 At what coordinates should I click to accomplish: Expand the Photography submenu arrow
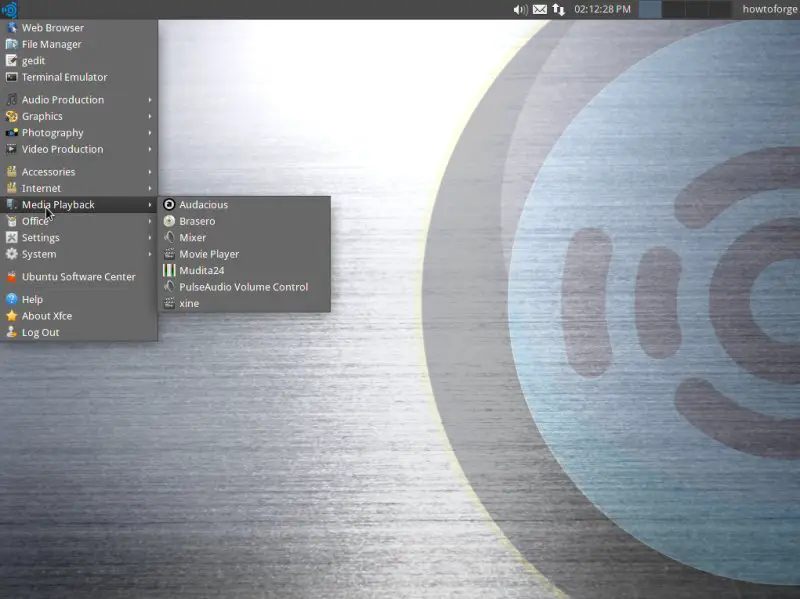click(x=150, y=133)
